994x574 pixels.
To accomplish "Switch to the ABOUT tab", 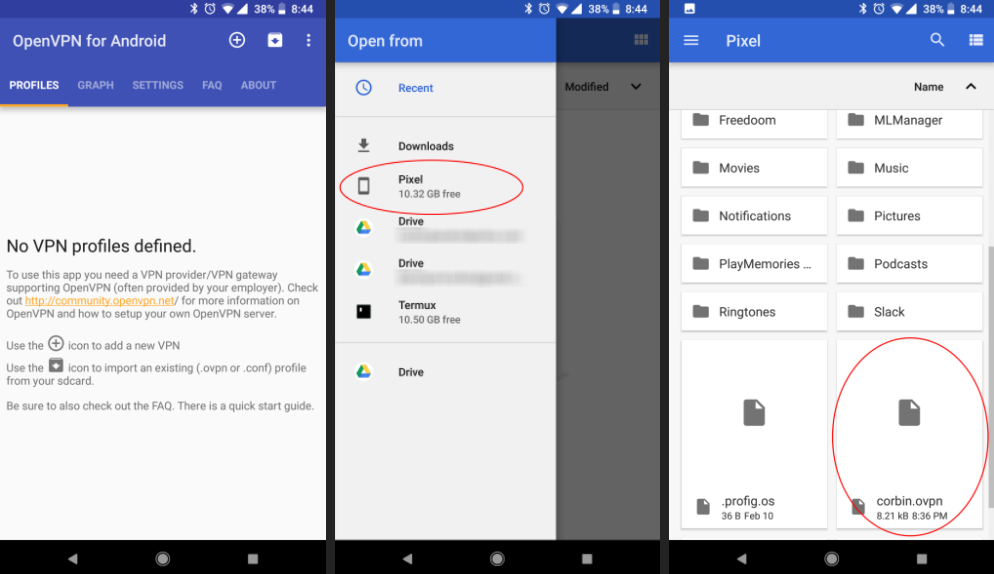I will coord(258,85).
